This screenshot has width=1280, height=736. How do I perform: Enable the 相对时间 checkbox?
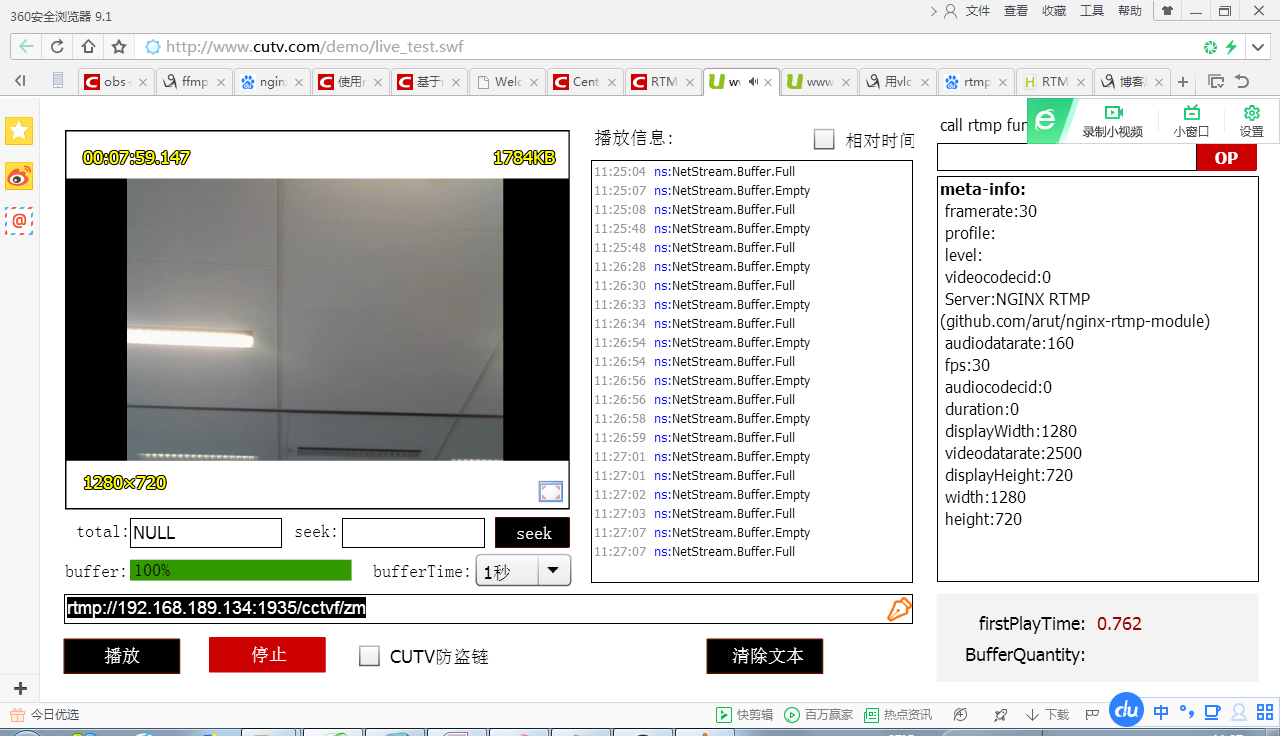pyautogui.click(x=824, y=140)
